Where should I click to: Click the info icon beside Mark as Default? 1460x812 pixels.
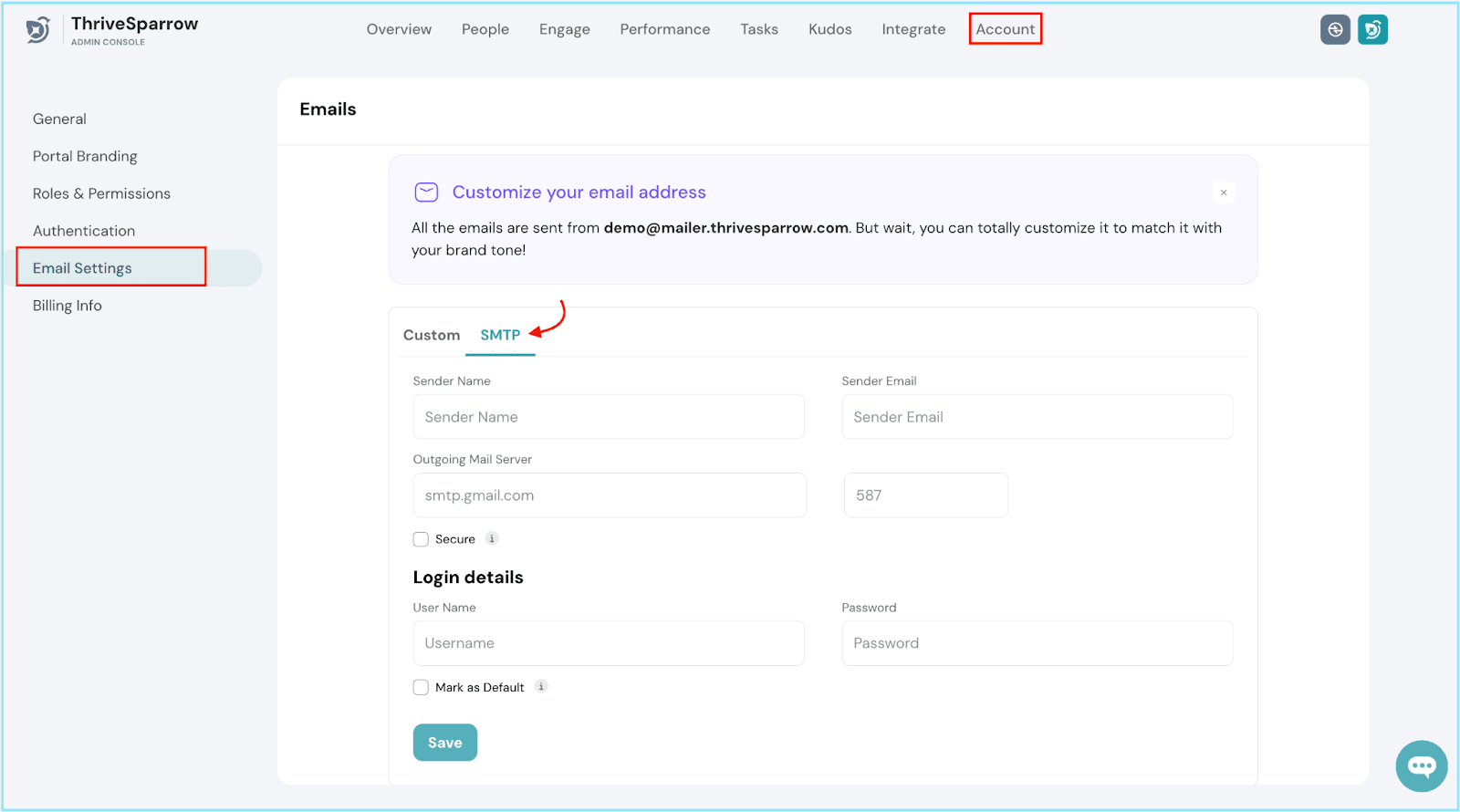coord(541,686)
